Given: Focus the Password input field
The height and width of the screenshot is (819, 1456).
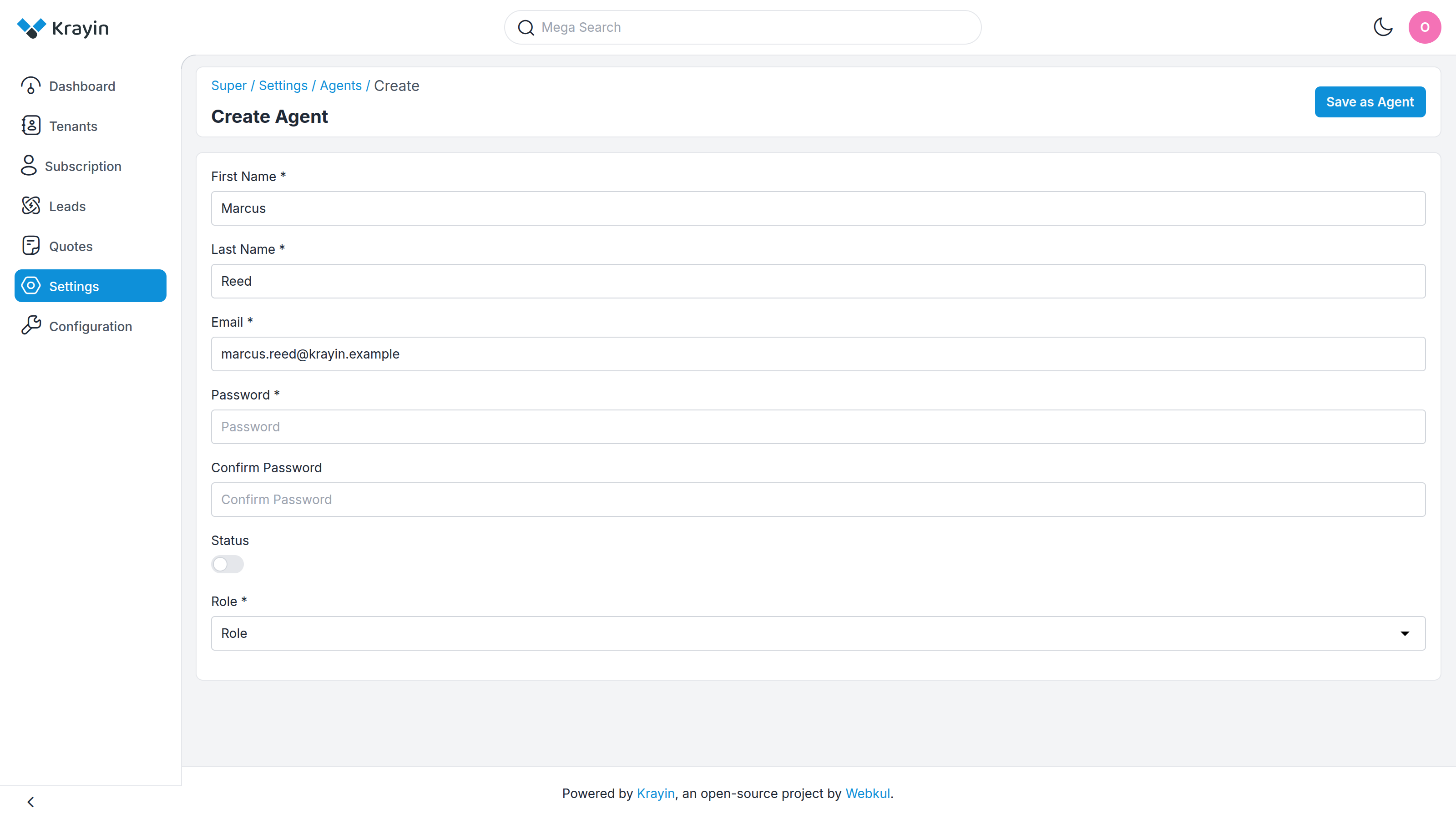Looking at the screenshot, I should (818, 427).
